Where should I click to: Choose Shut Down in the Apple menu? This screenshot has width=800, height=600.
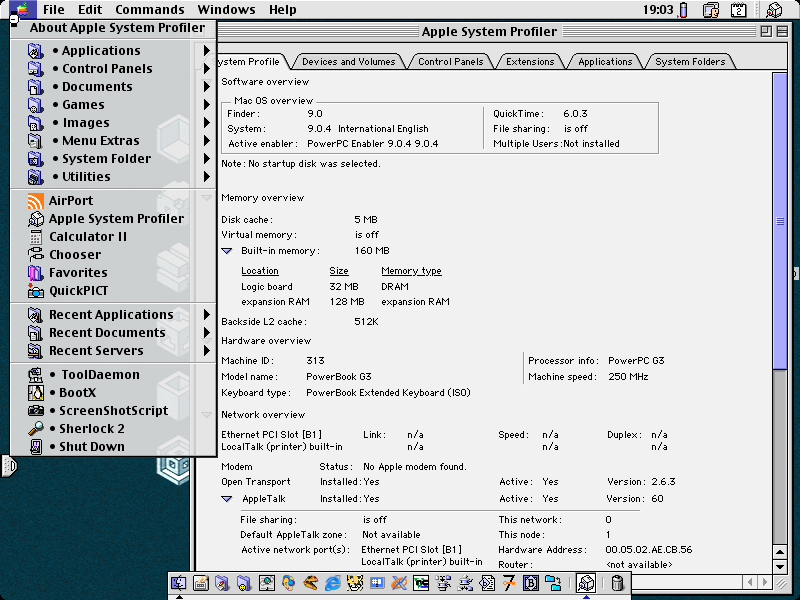click(x=113, y=446)
